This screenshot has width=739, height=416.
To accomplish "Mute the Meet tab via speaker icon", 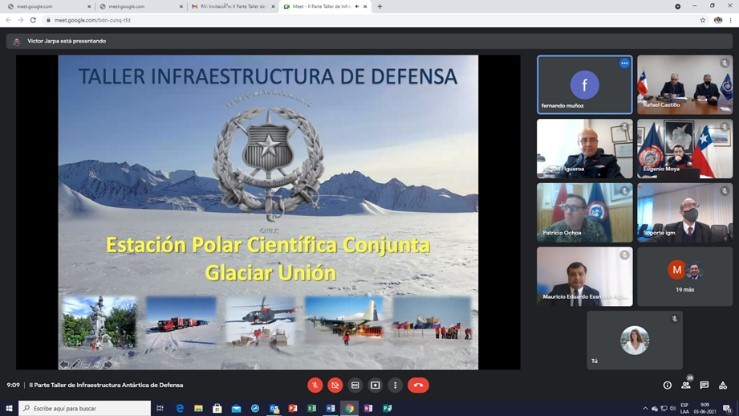I will click(x=357, y=7).
